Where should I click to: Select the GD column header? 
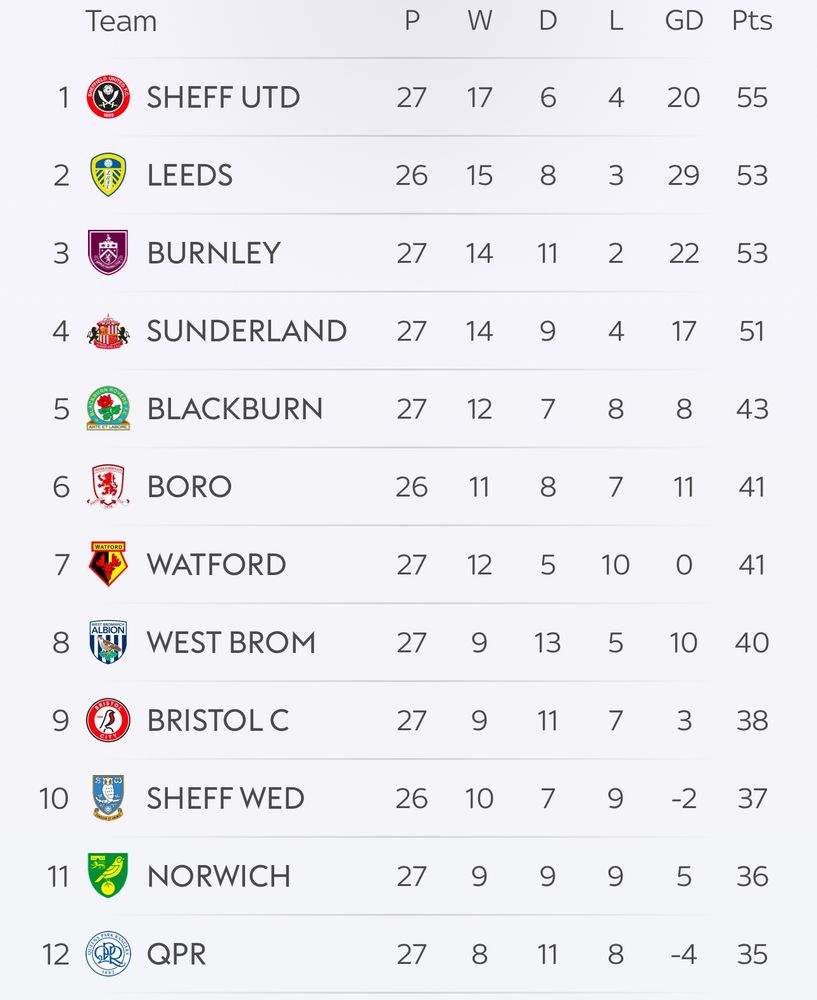tap(684, 21)
